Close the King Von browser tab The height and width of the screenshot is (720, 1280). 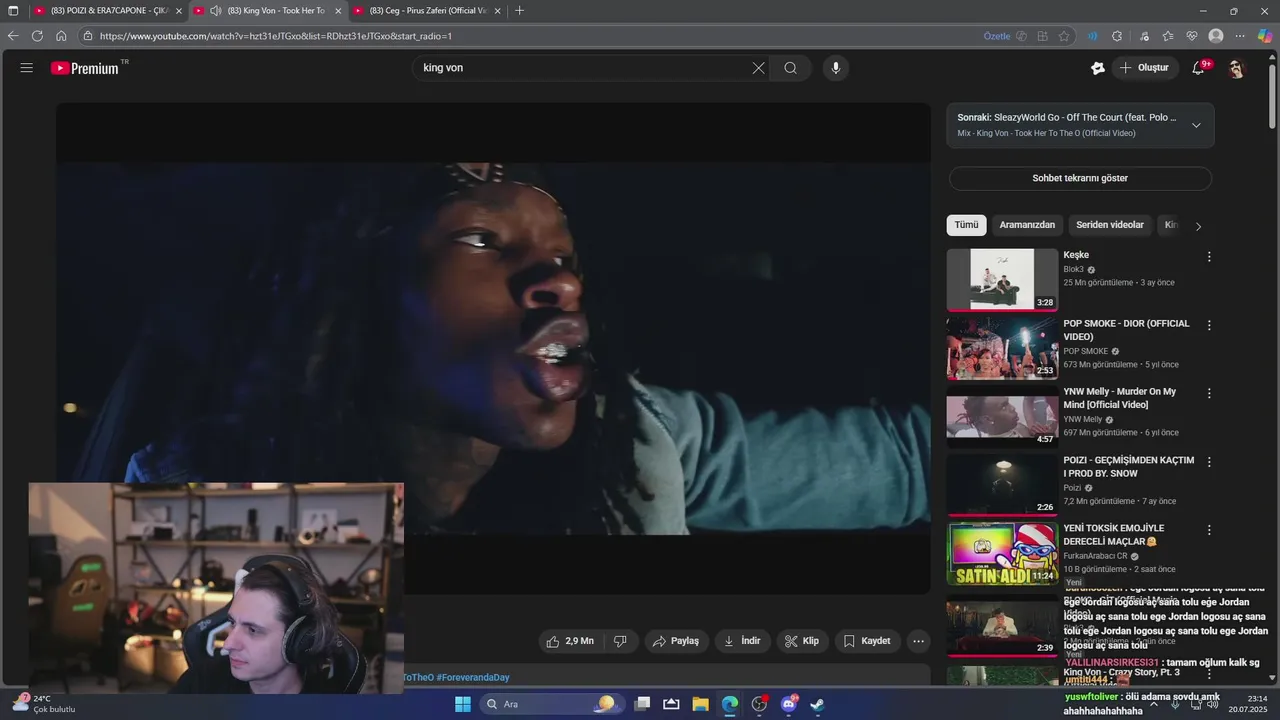point(338,11)
